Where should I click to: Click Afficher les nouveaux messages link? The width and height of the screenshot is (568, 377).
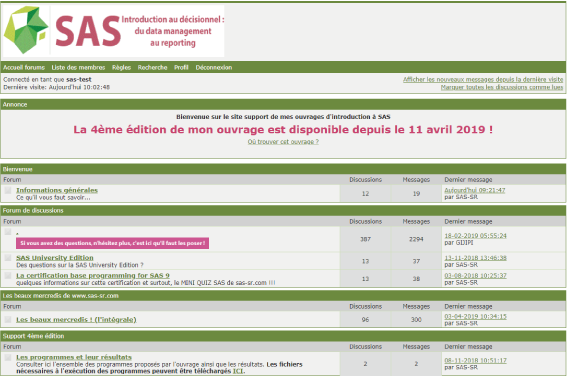pyautogui.click(x=483, y=79)
